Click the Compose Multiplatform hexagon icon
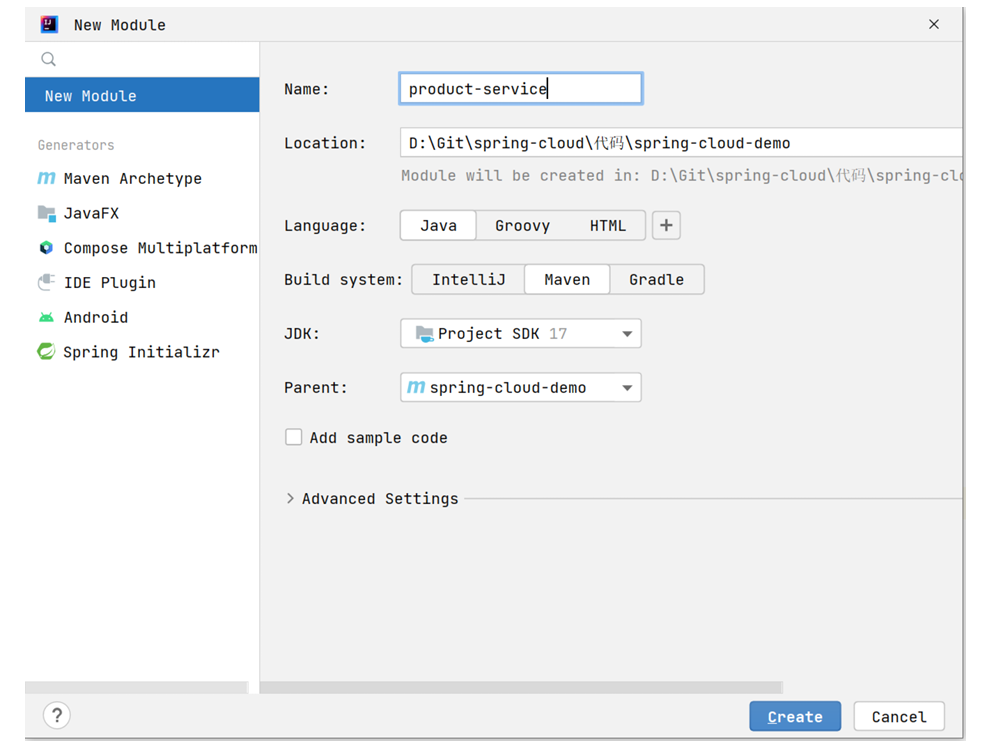The width and height of the screenshot is (982, 756). [x=46, y=248]
